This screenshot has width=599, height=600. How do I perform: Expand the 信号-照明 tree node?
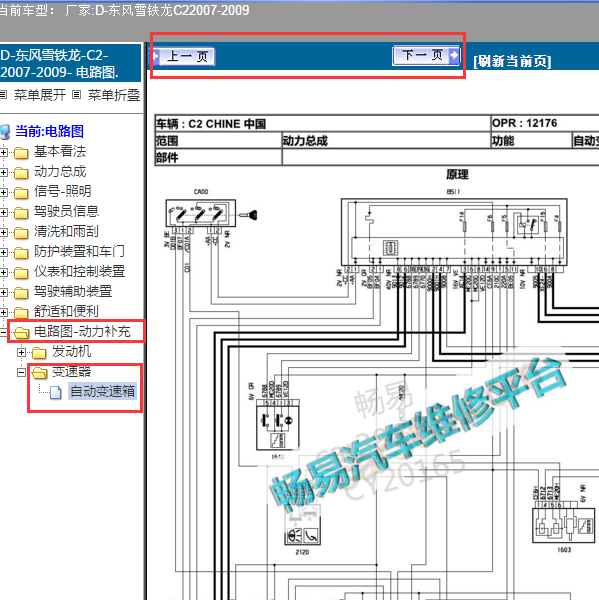(3, 192)
